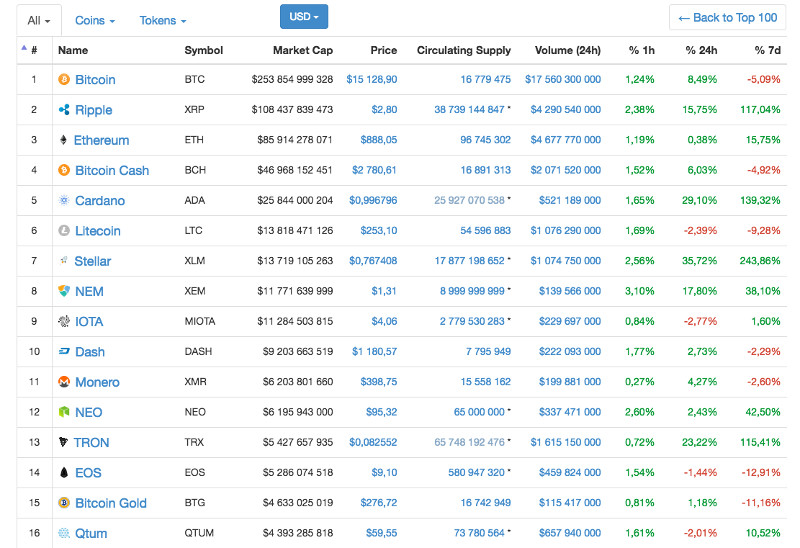Open the USD currency selector
The image size is (800, 548).
tap(304, 17)
